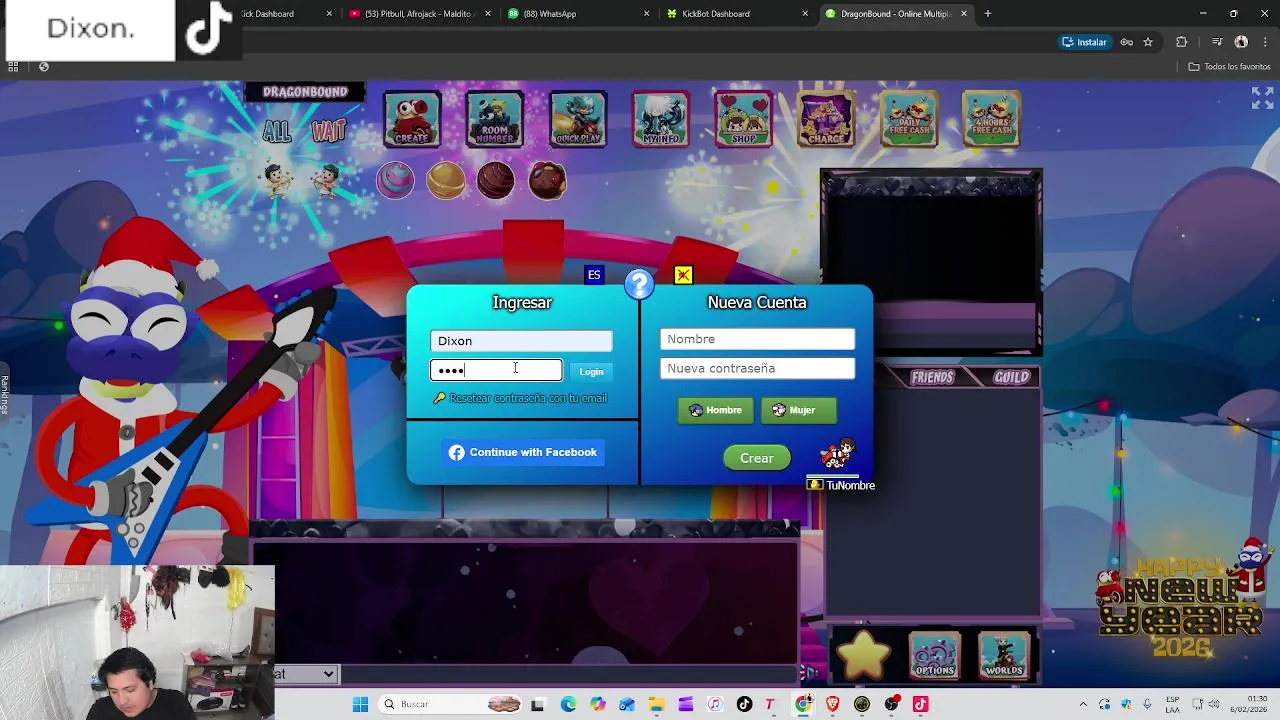
Task: Click the password field in Ingresar
Action: (x=496, y=370)
